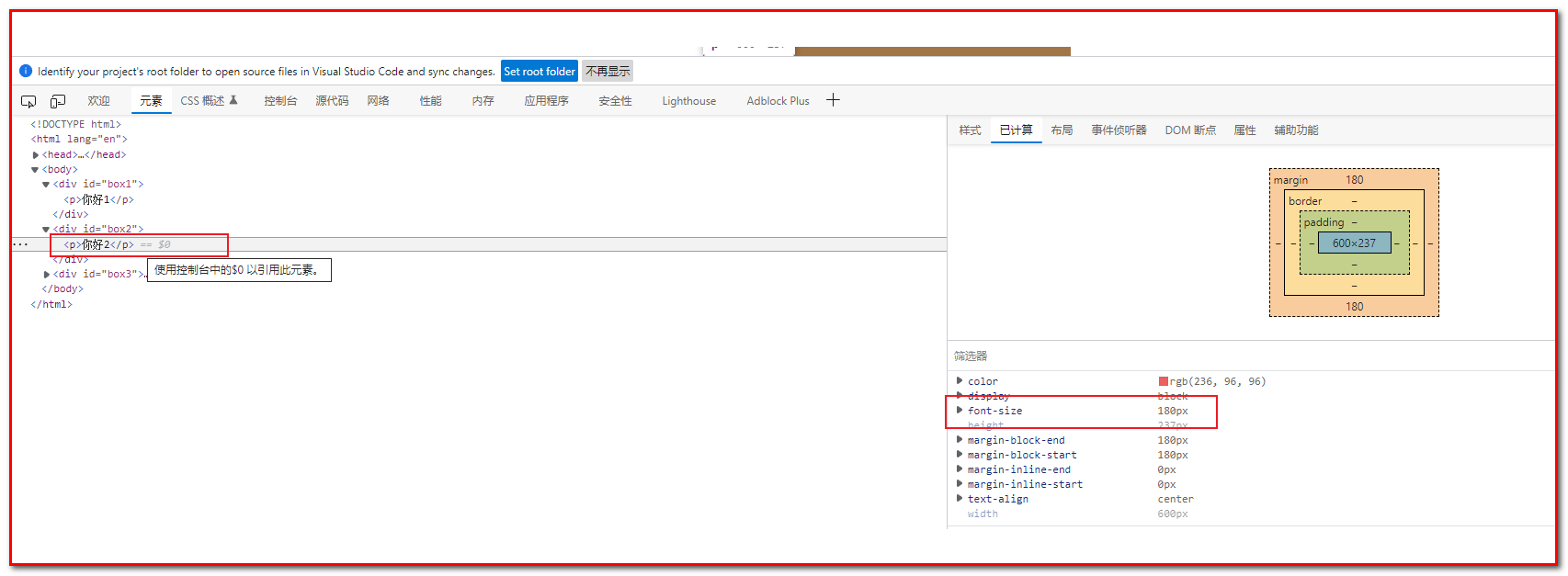The height and width of the screenshot is (576, 1568).
Task: Select the <!DOCTYPE html> line
Action: 75,124
